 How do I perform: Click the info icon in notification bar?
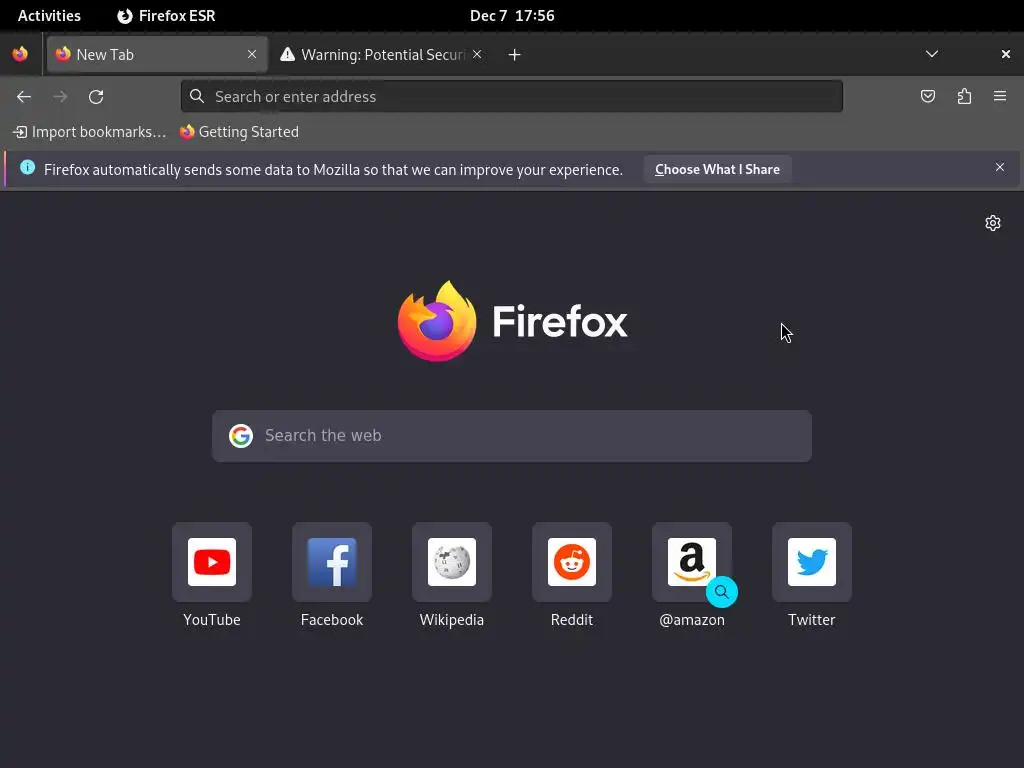pyautogui.click(x=27, y=167)
